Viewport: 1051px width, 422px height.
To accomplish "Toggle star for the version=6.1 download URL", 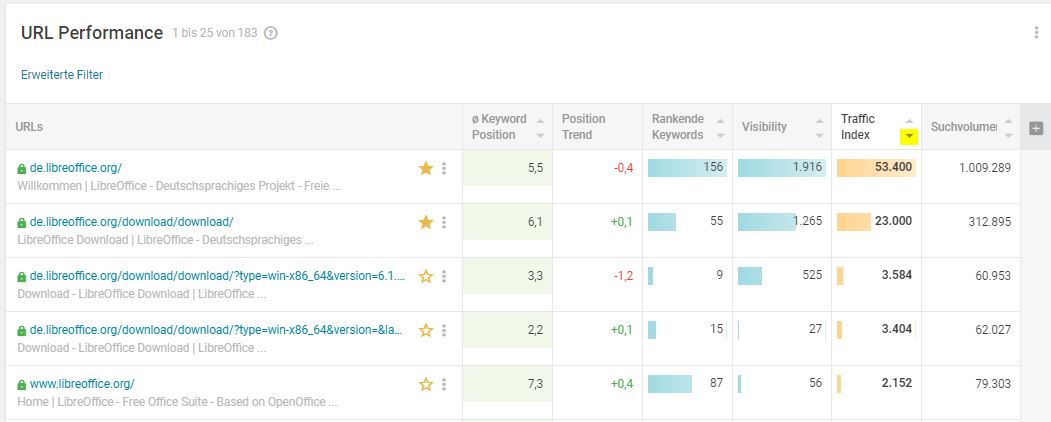I will (426, 276).
